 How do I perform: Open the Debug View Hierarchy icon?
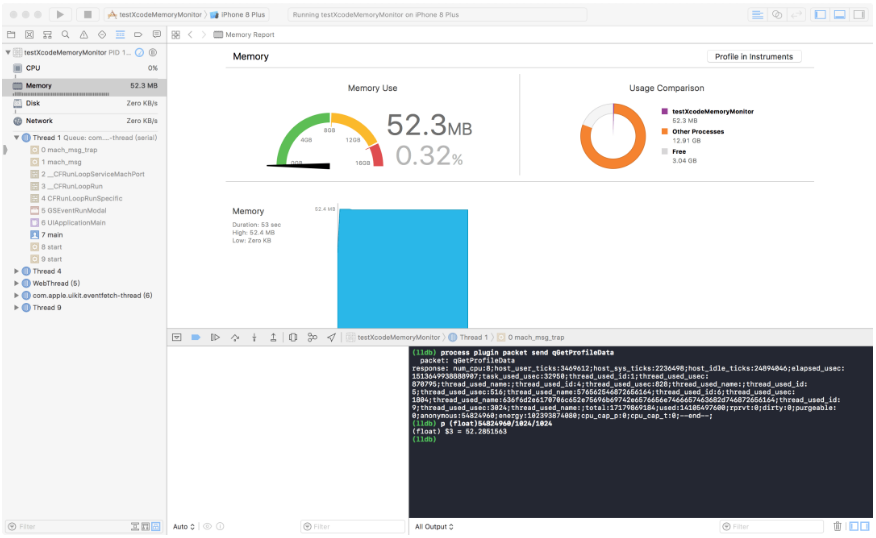293,337
